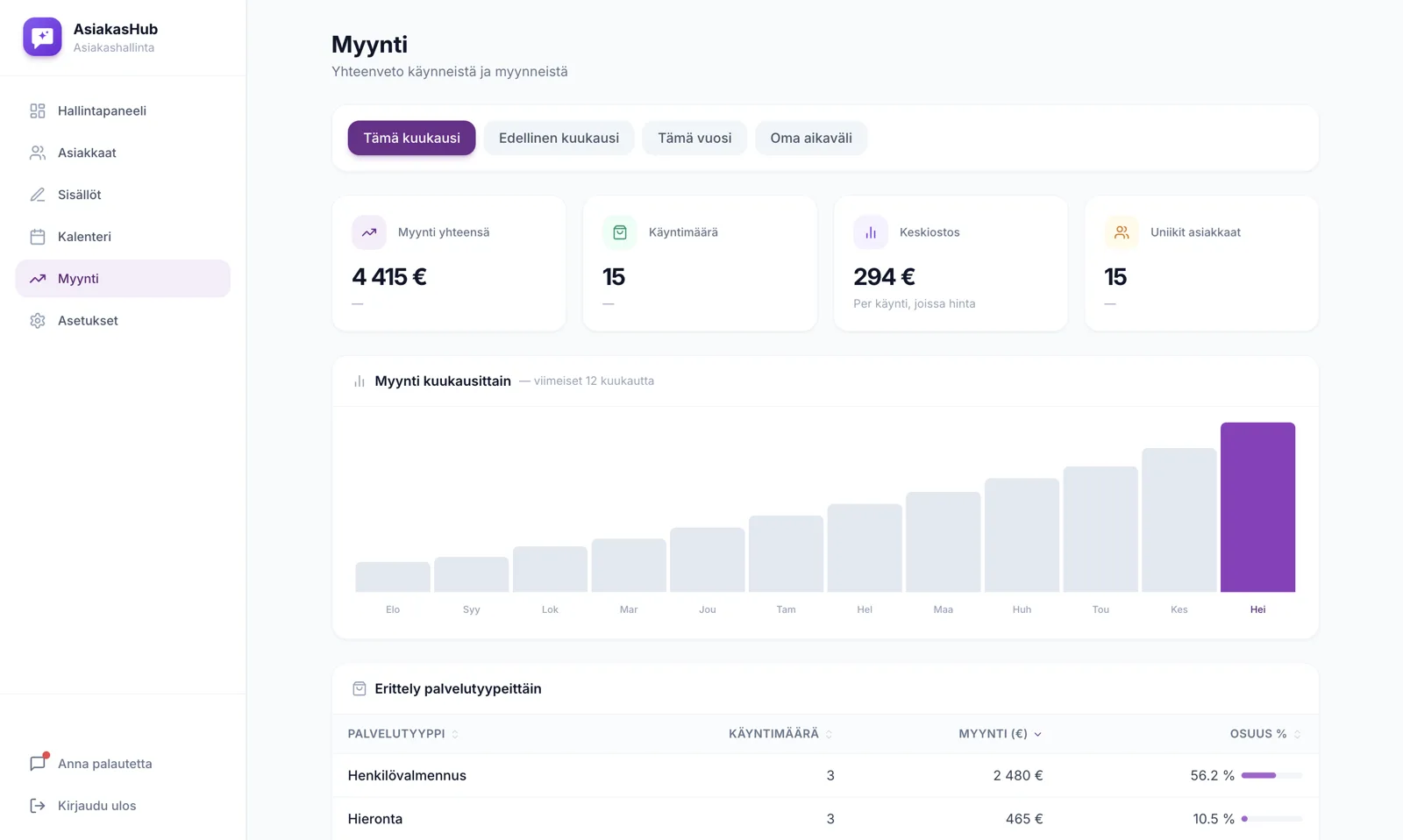The width and height of the screenshot is (1403, 840).
Task: Click the 2 480 € sales cell
Action: click(x=1018, y=775)
